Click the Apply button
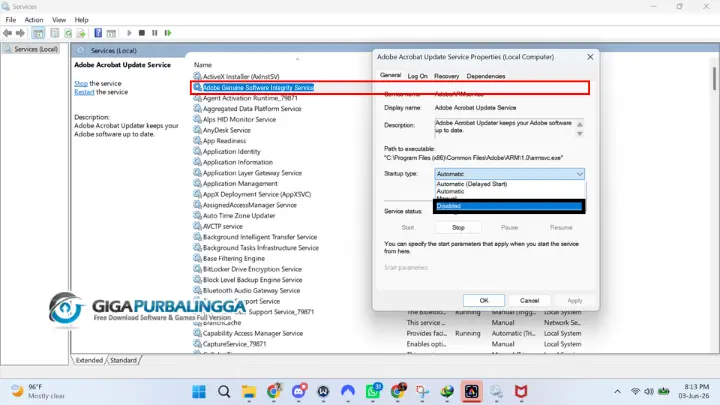The image size is (720, 405). click(574, 300)
